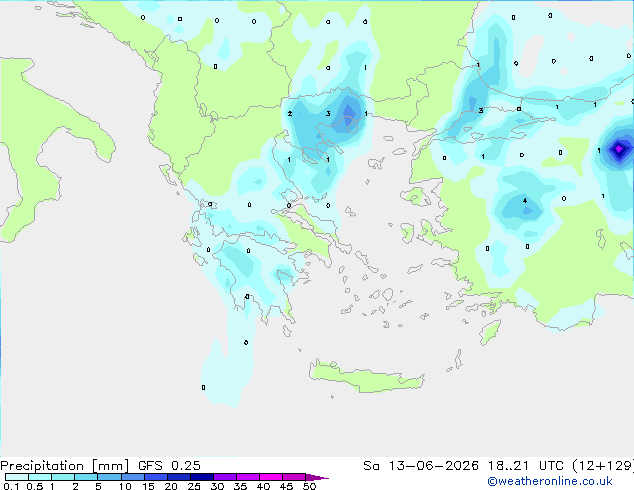
Task: Click the legend swatch between 20 and 25
Action: (179, 477)
